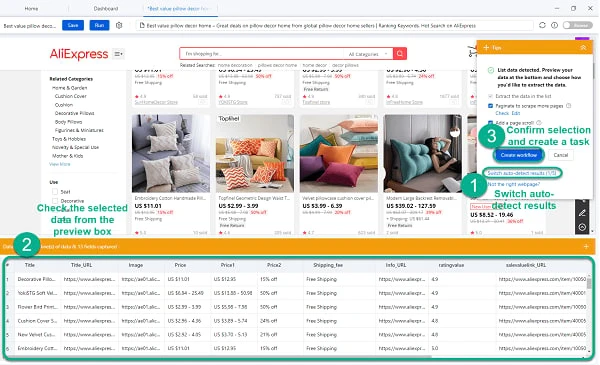This screenshot has width=600, height=365.
Task: Click the red AliExpress search button
Action: (x=400, y=54)
